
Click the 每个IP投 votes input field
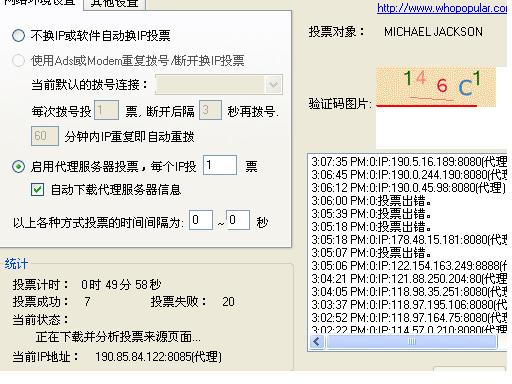click(x=220, y=165)
